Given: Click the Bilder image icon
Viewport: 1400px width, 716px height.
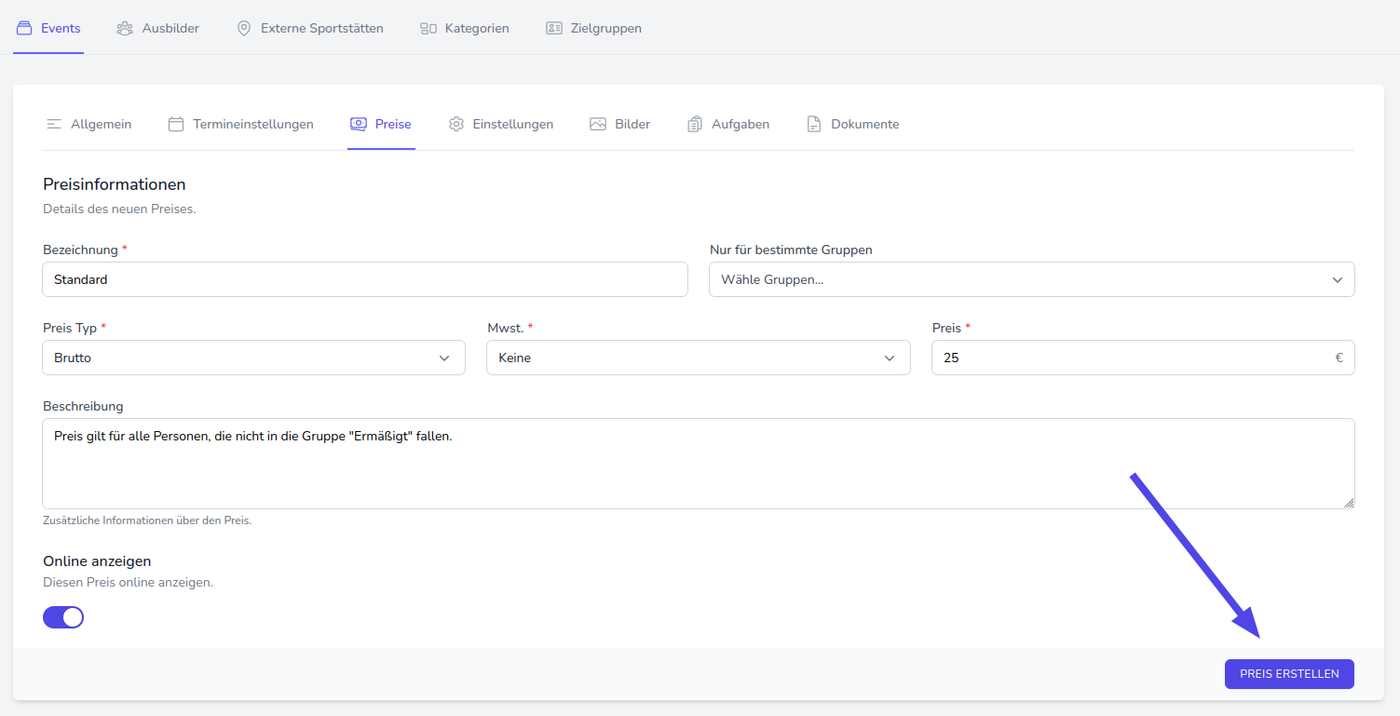Looking at the screenshot, I should tap(598, 124).
